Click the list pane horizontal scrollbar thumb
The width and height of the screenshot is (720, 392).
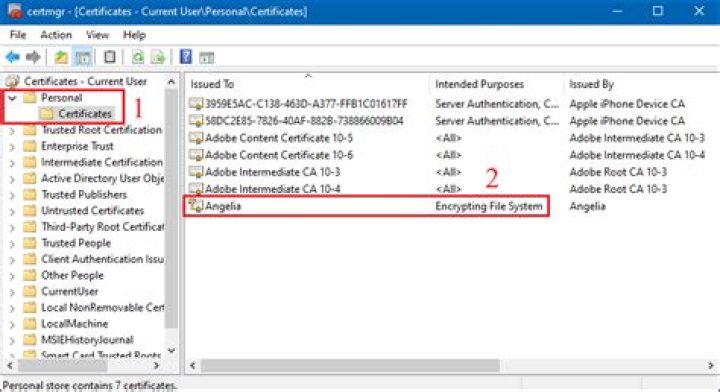(350, 366)
